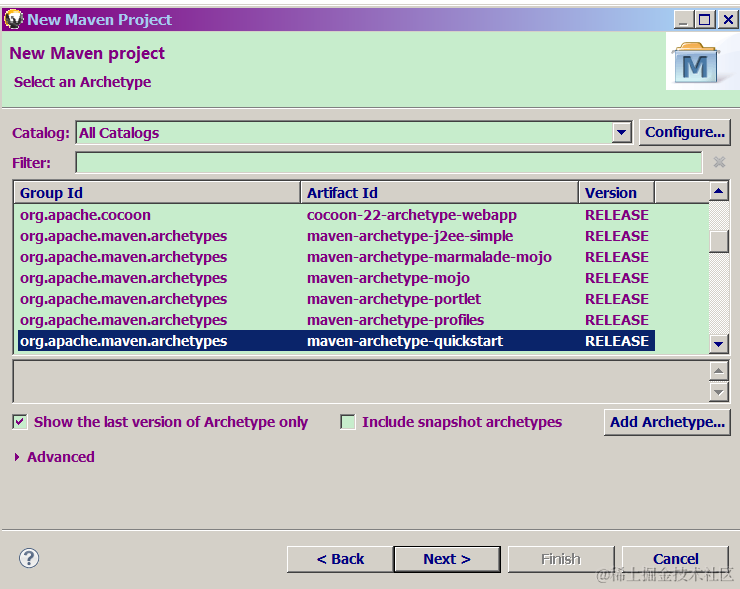Open the Catalog dropdown arrow
Image resolution: width=740 pixels, height=589 pixels.
[622, 133]
